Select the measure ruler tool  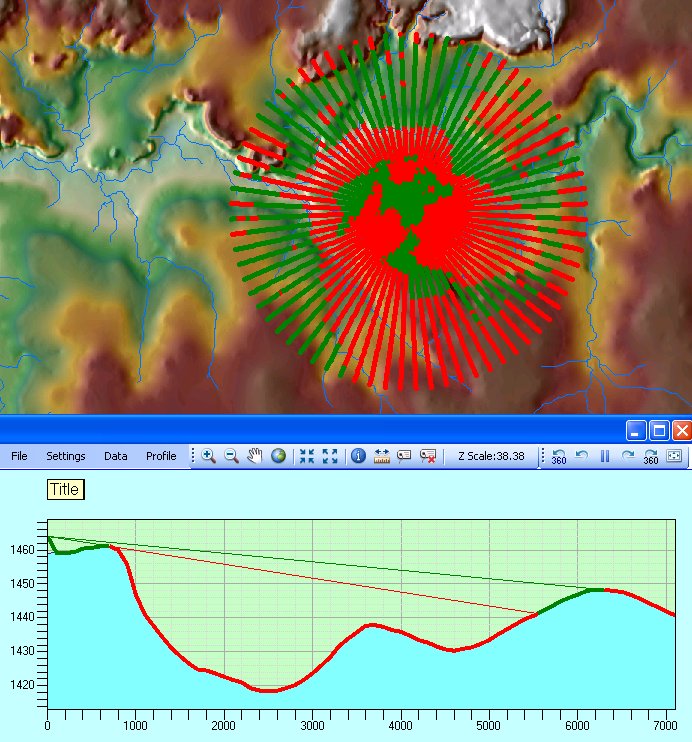pyautogui.click(x=381, y=456)
